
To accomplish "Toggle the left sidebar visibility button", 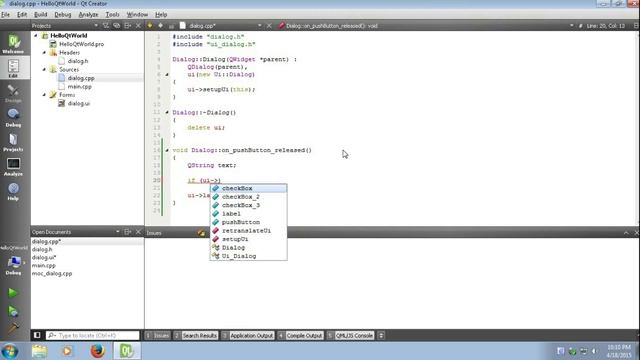I will (37, 335).
